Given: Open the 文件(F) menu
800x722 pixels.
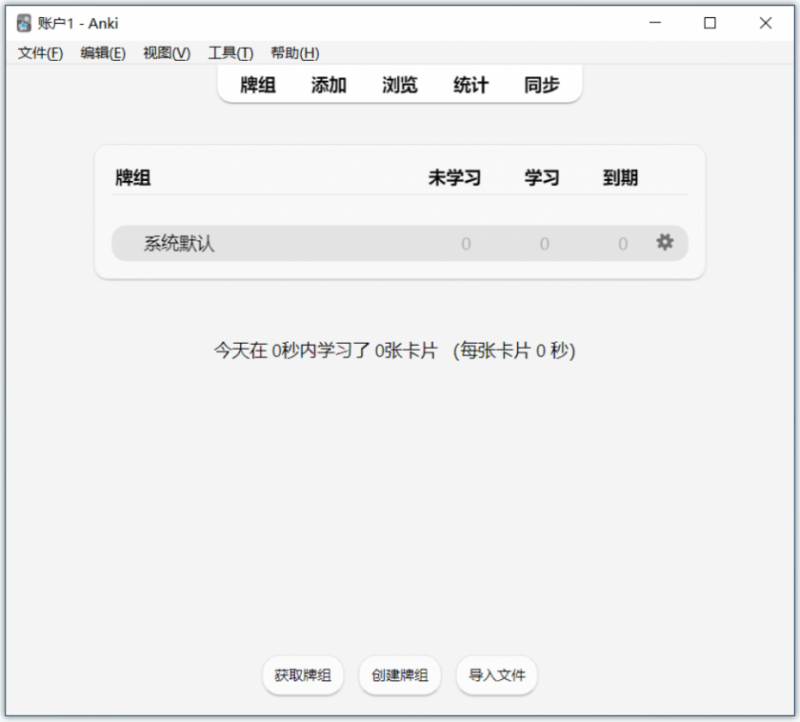Looking at the screenshot, I should [40, 53].
